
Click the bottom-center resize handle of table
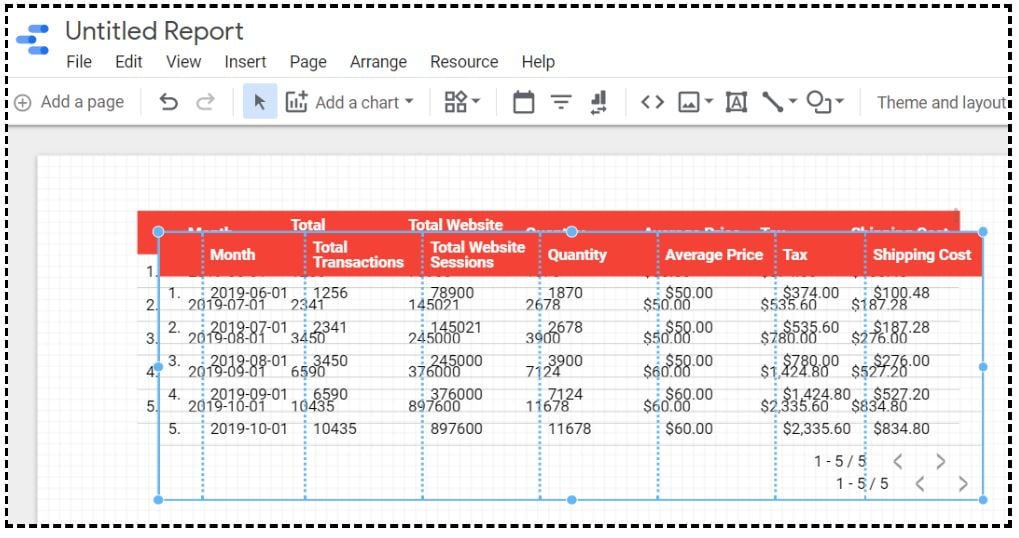point(571,500)
